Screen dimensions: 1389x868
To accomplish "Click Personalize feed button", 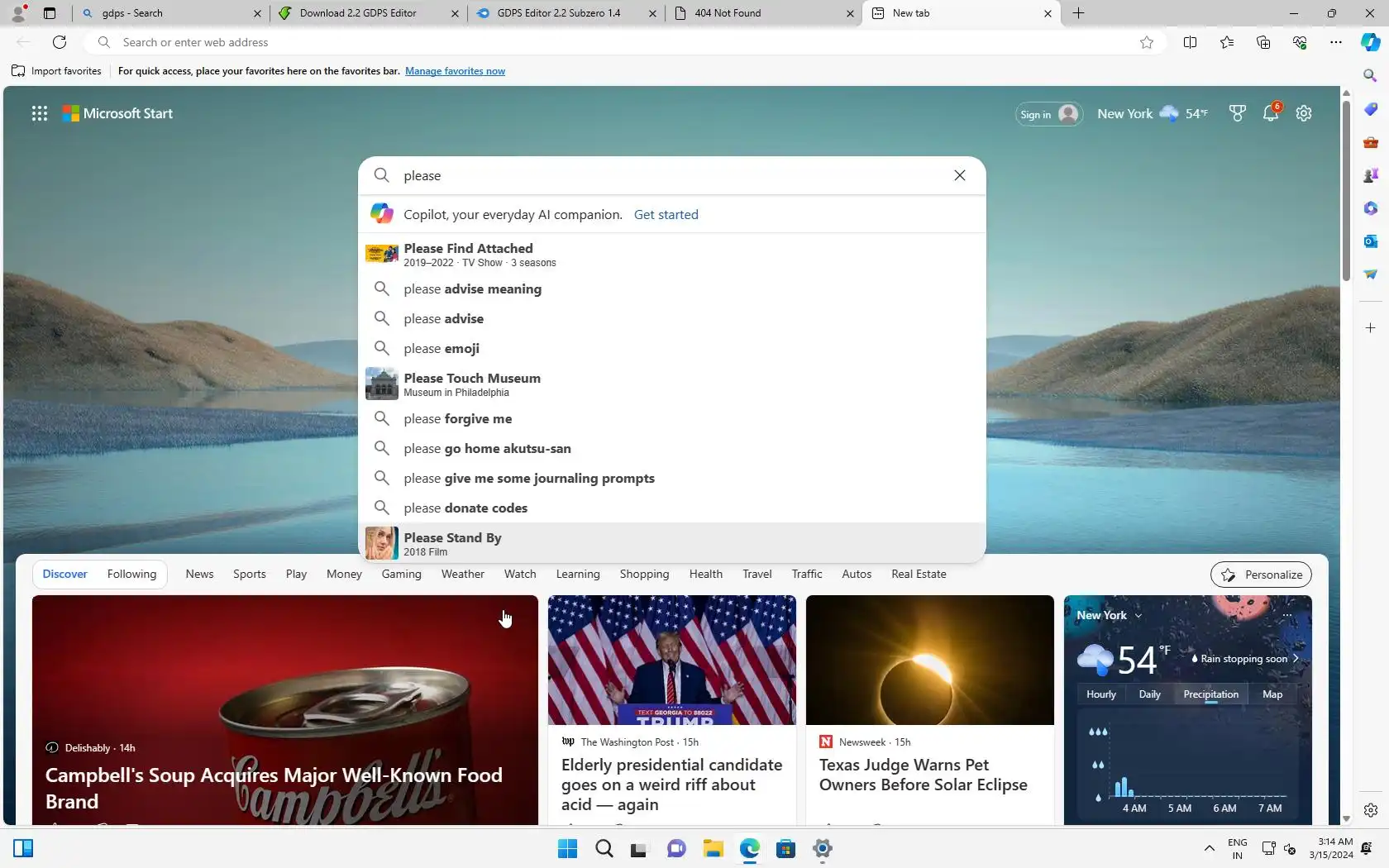I will click(1261, 575).
